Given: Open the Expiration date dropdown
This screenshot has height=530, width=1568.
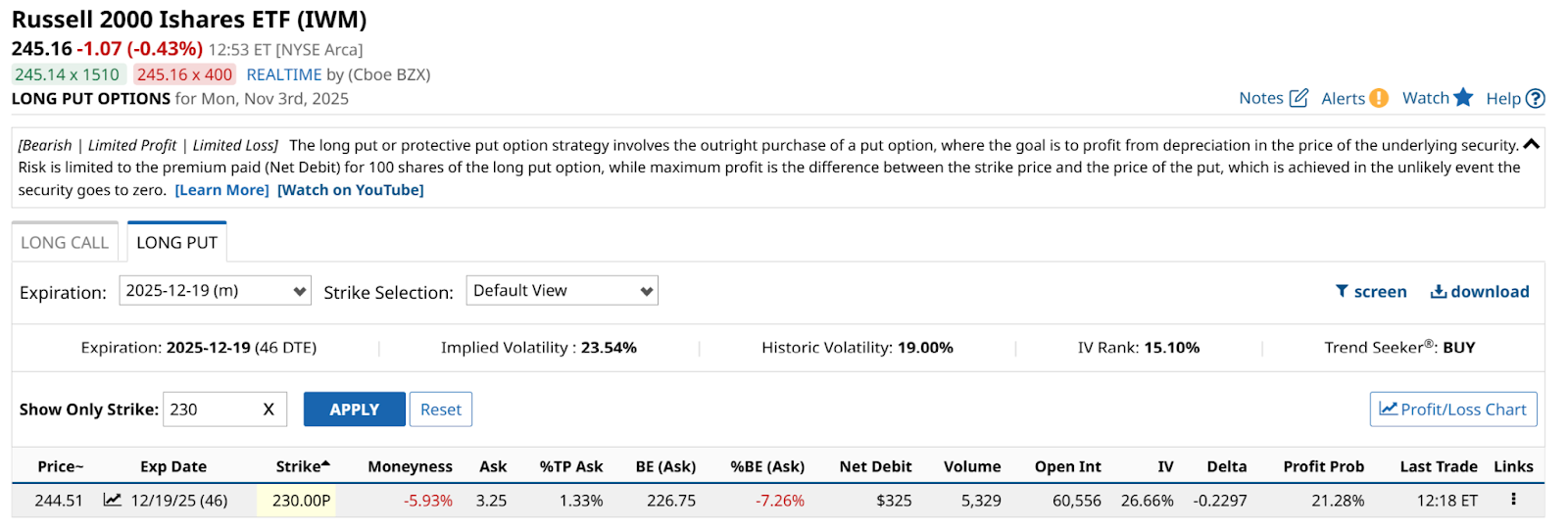Looking at the screenshot, I should tap(215, 291).
